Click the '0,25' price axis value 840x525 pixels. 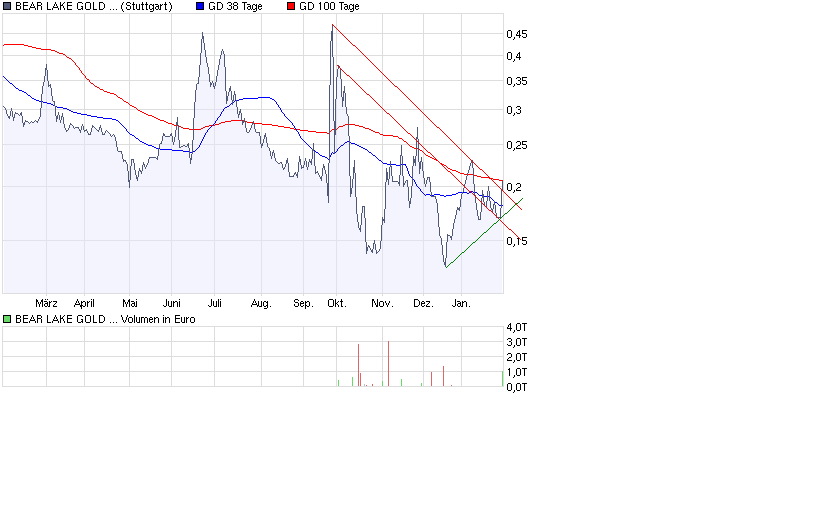517,145
